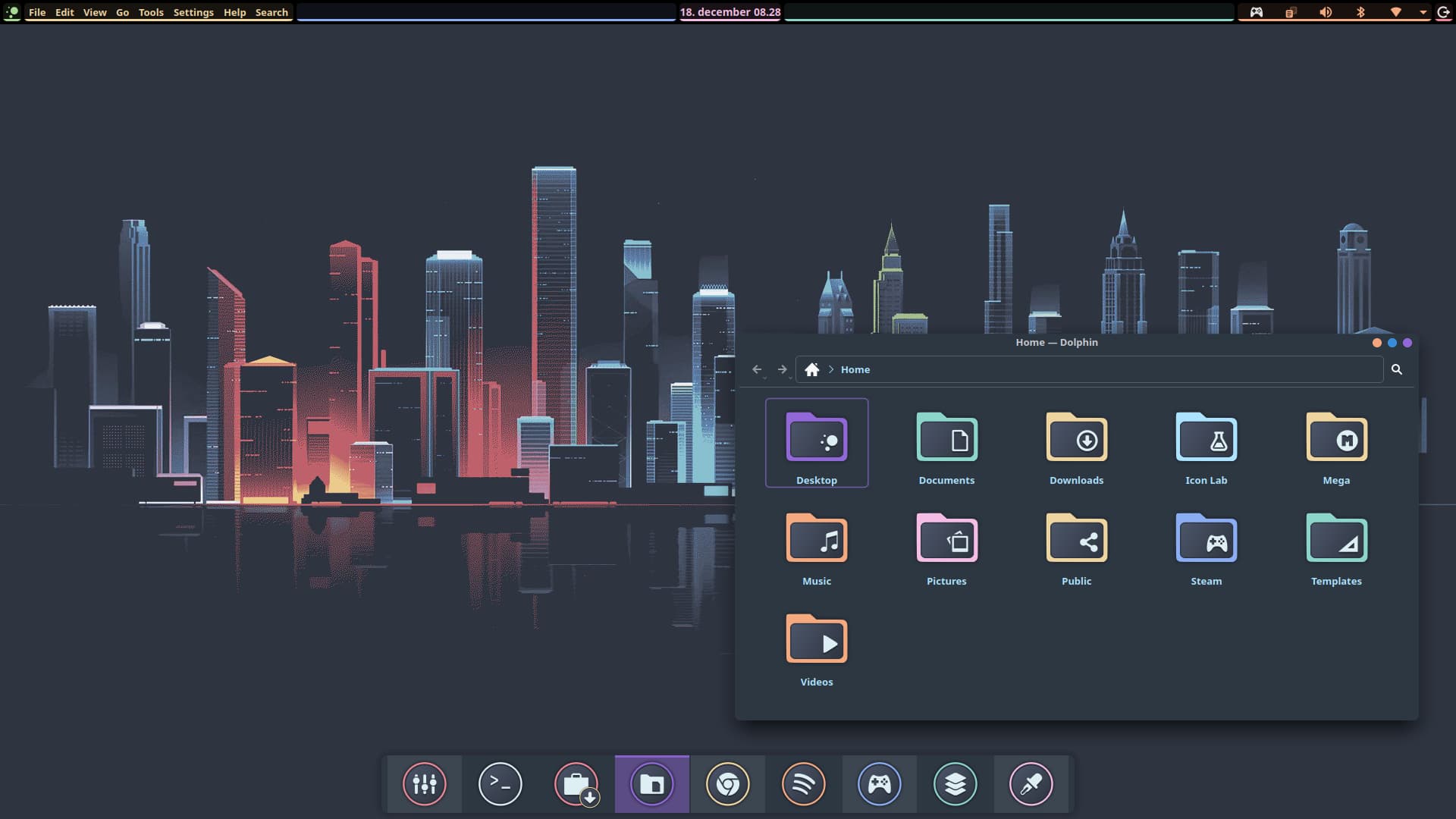1456x819 pixels.
Task: Open Spotify from the dock
Action: point(803,784)
